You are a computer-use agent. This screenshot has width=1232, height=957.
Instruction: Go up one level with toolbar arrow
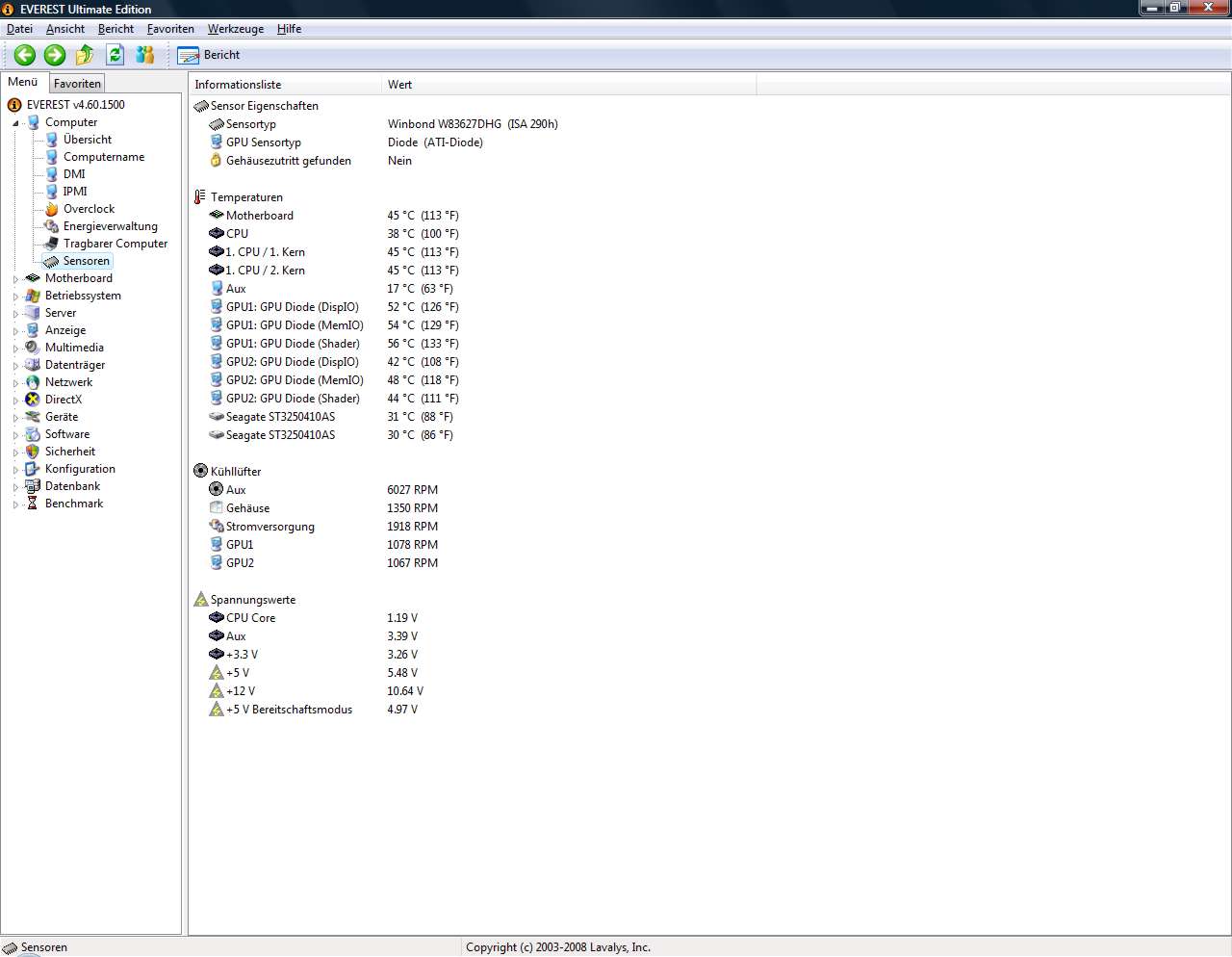85,55
